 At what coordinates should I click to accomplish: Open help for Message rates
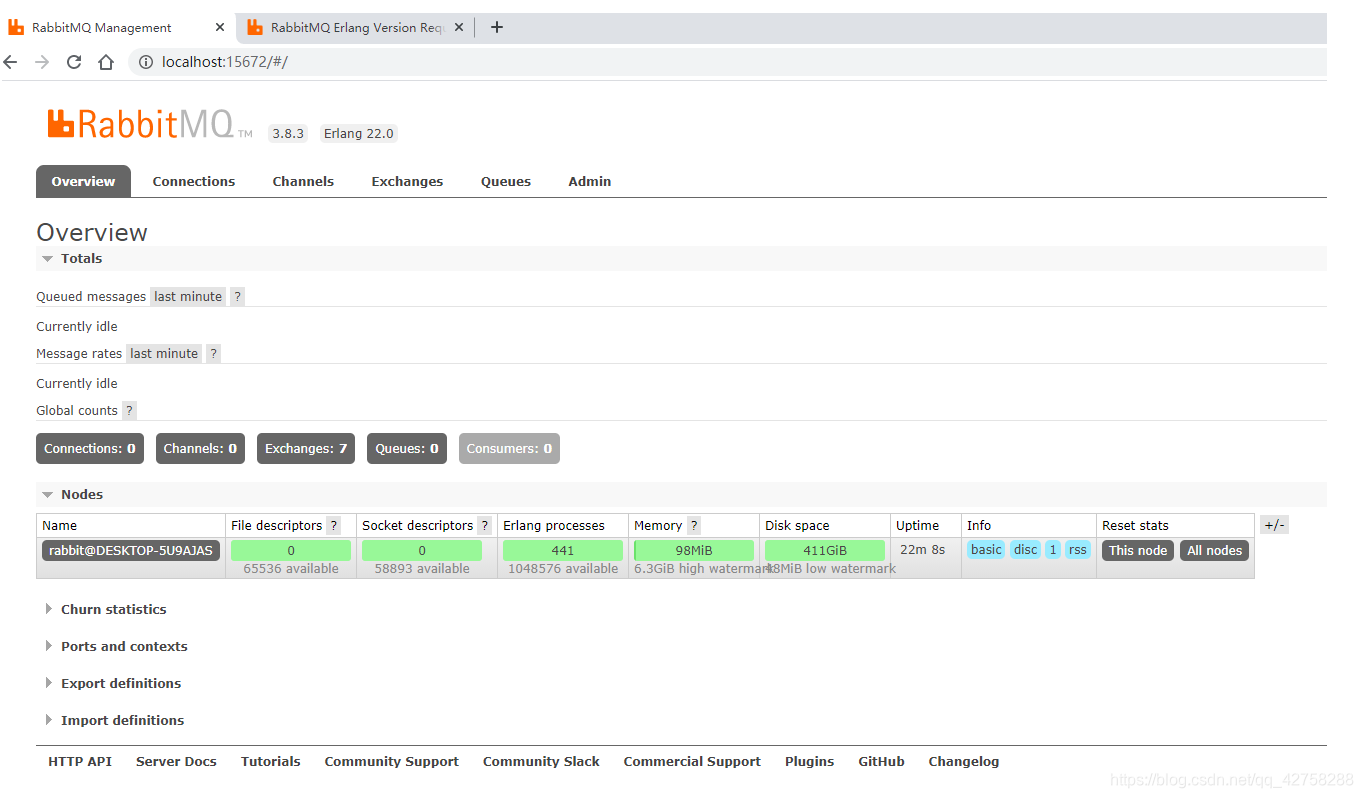pyautogui.click(x=213, y=354)
